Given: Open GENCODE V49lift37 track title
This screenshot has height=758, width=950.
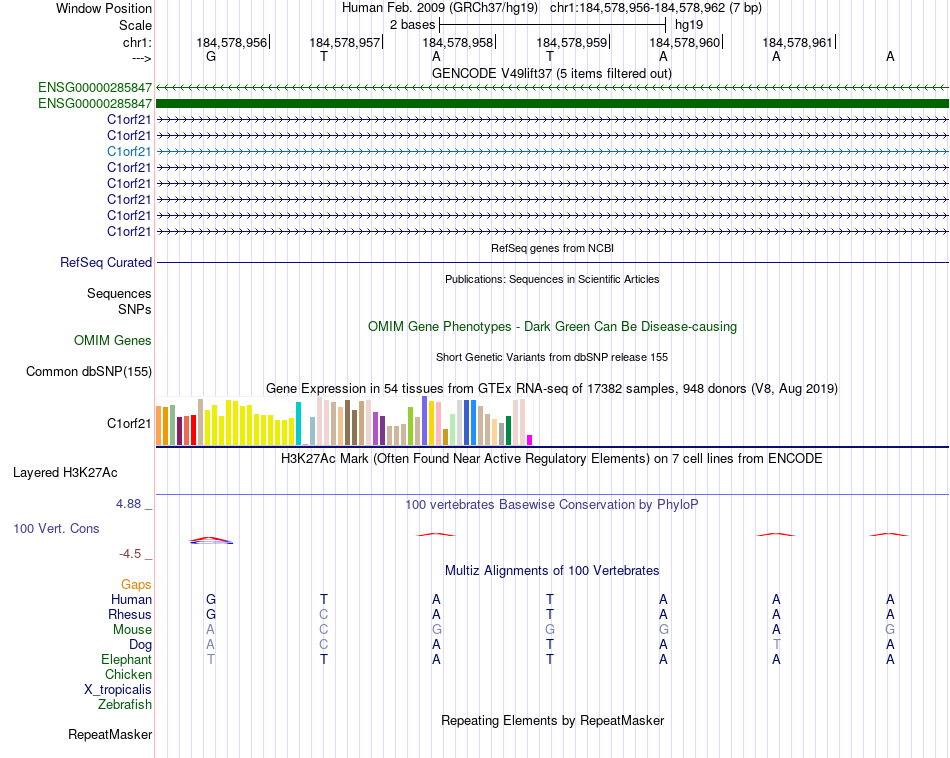Looking at the screenshot, I should tap(551, 74).
